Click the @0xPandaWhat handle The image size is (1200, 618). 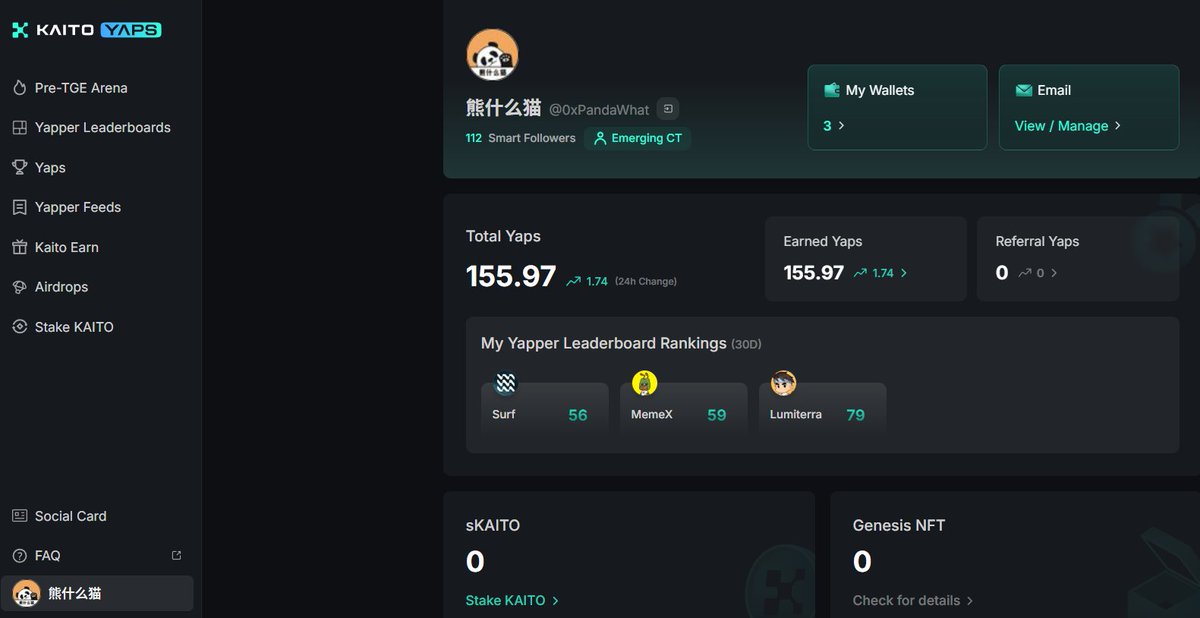point(599,110)
